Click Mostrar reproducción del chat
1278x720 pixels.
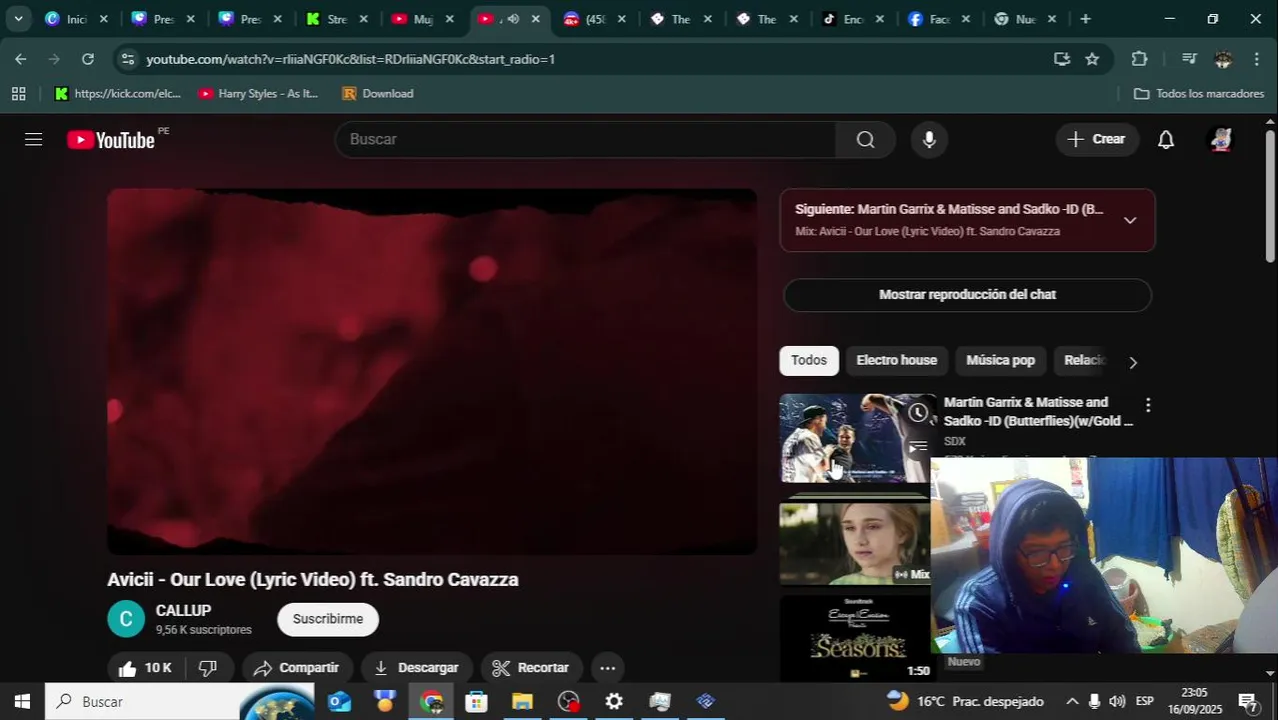[967, 295]
